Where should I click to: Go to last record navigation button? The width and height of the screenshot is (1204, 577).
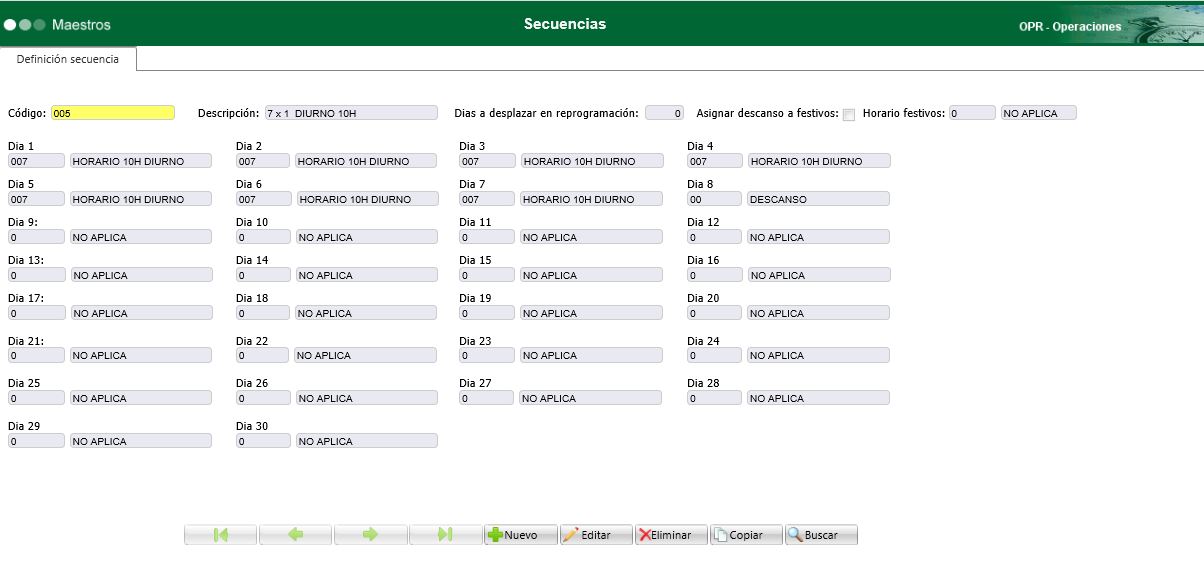[446, 535]
